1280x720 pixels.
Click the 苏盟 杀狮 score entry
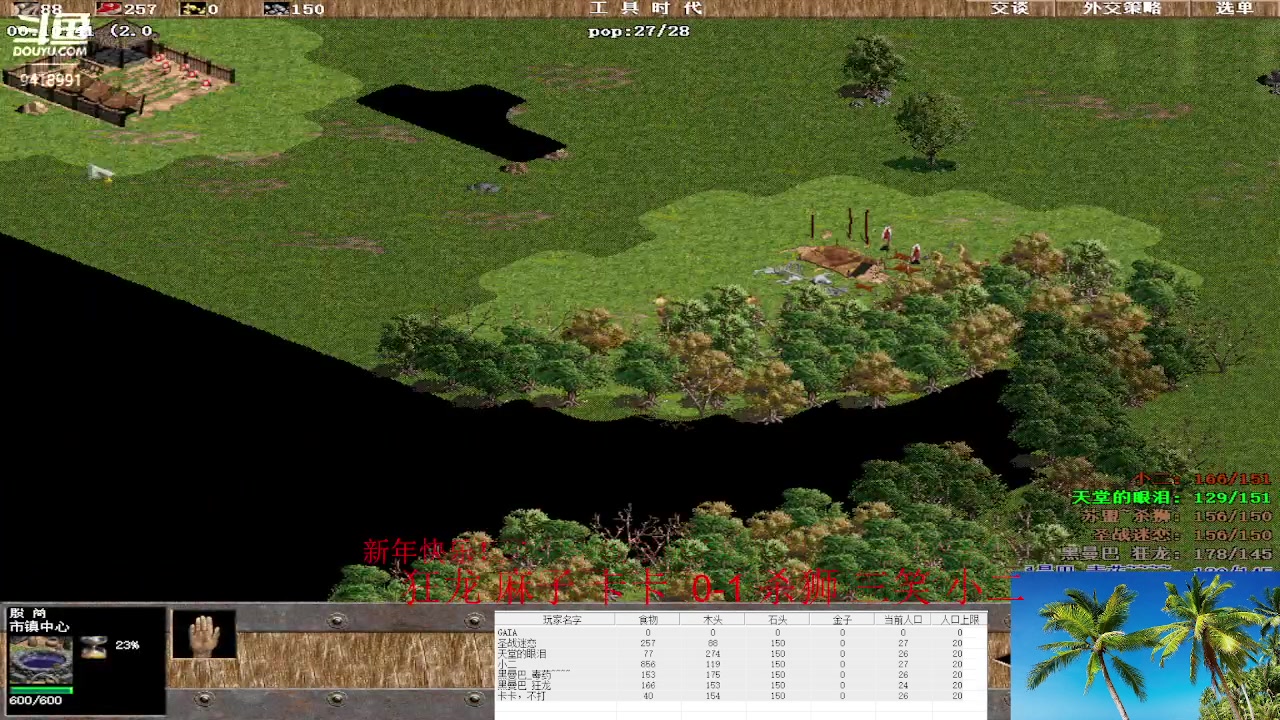(1176, 516)
